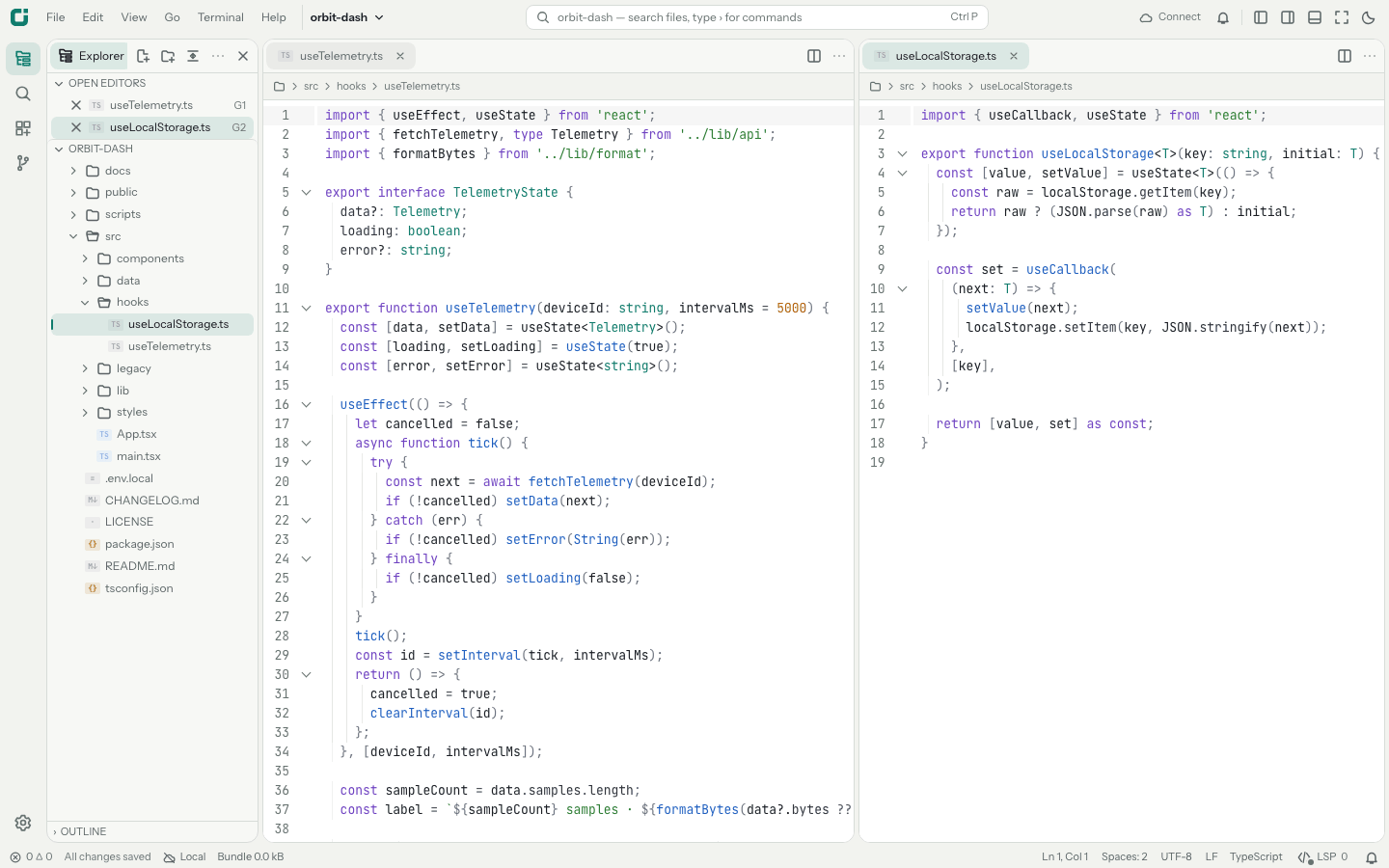This screenshot has width=1389, height=868.
Task: Open the Explorer more actions menu
Action: click(x=218, y=56)
